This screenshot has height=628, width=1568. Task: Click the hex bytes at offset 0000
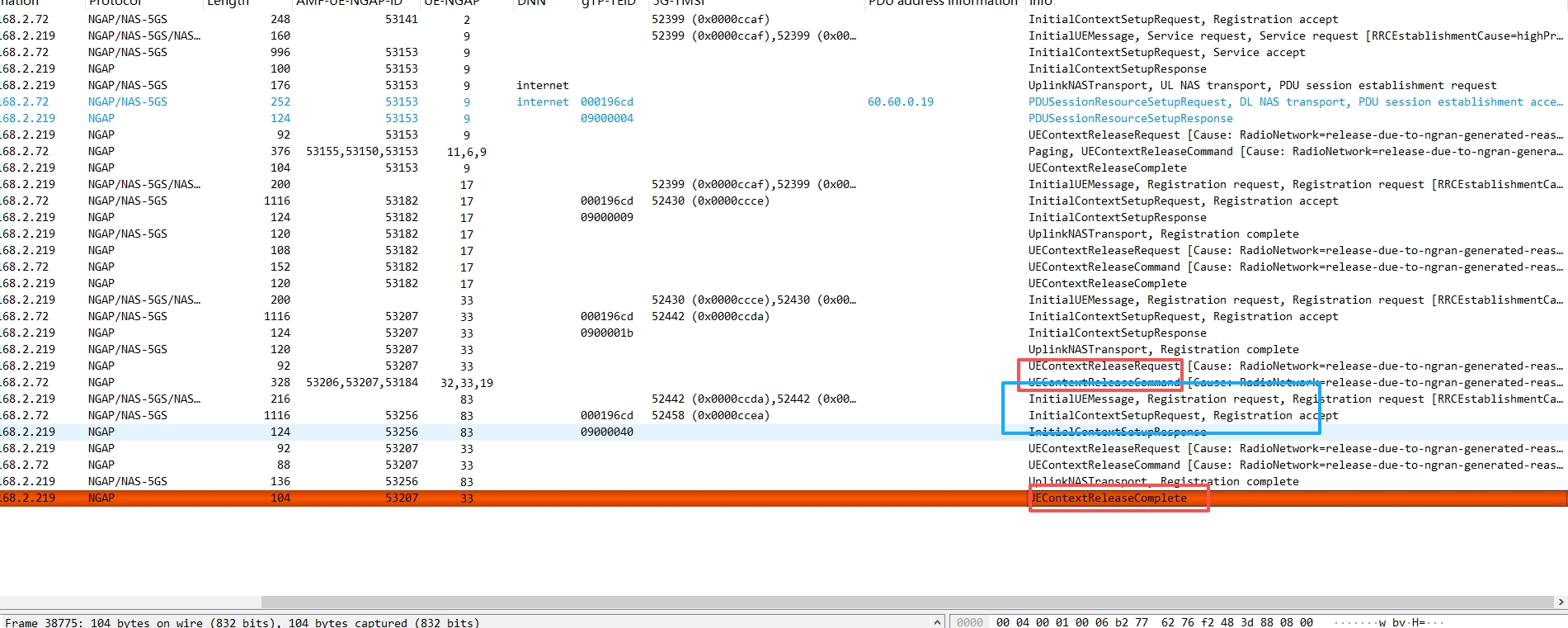tap(1153, 622)
